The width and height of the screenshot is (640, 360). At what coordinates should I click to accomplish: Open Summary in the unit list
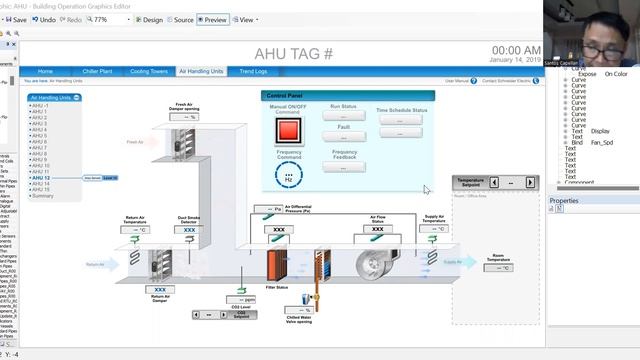(x=43, y=196)
